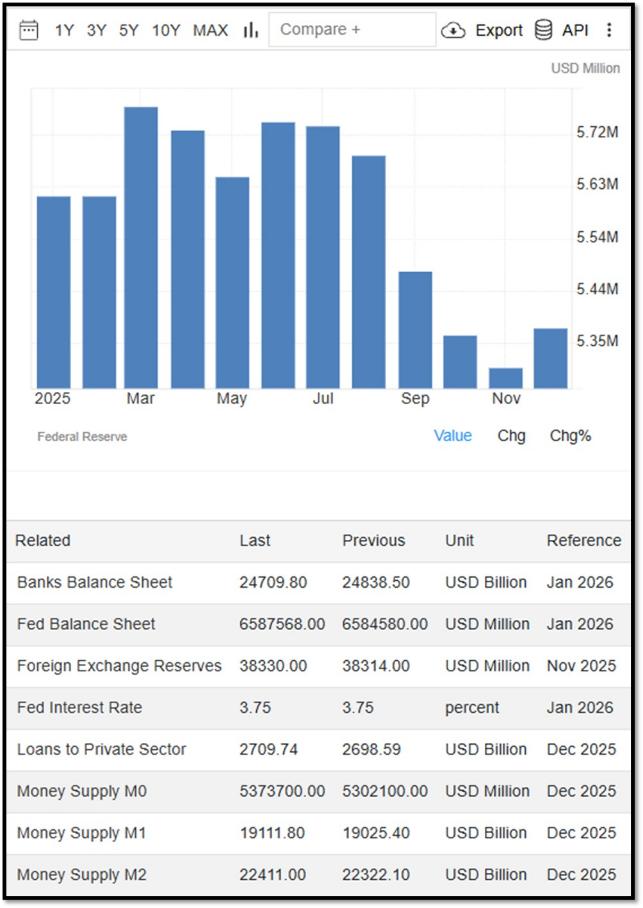Open the Banks Balance Sheet link

click(x=94, y=582)
